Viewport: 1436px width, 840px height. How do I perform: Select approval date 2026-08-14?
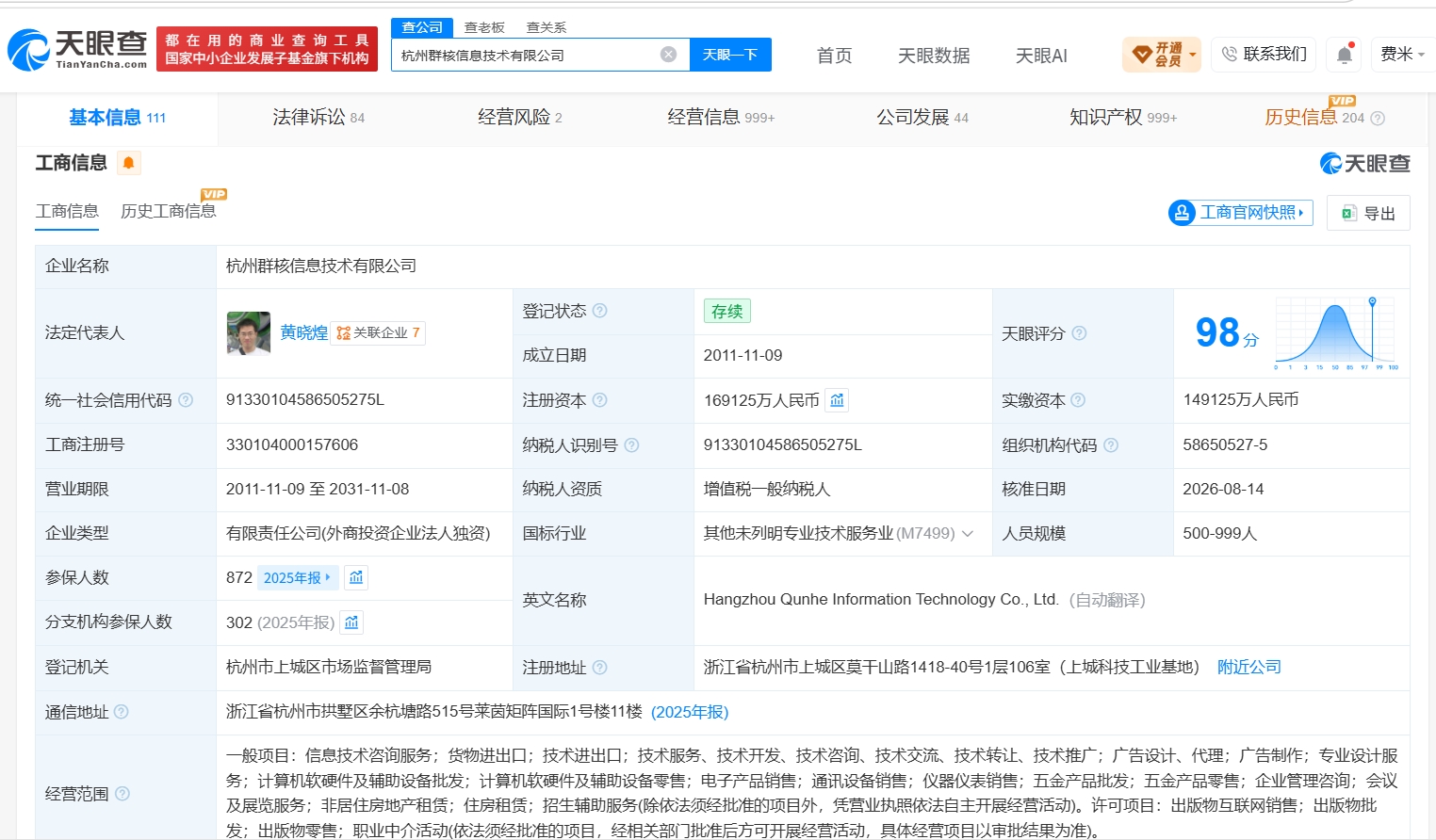pyautogui.click(x=1223, y=489)
